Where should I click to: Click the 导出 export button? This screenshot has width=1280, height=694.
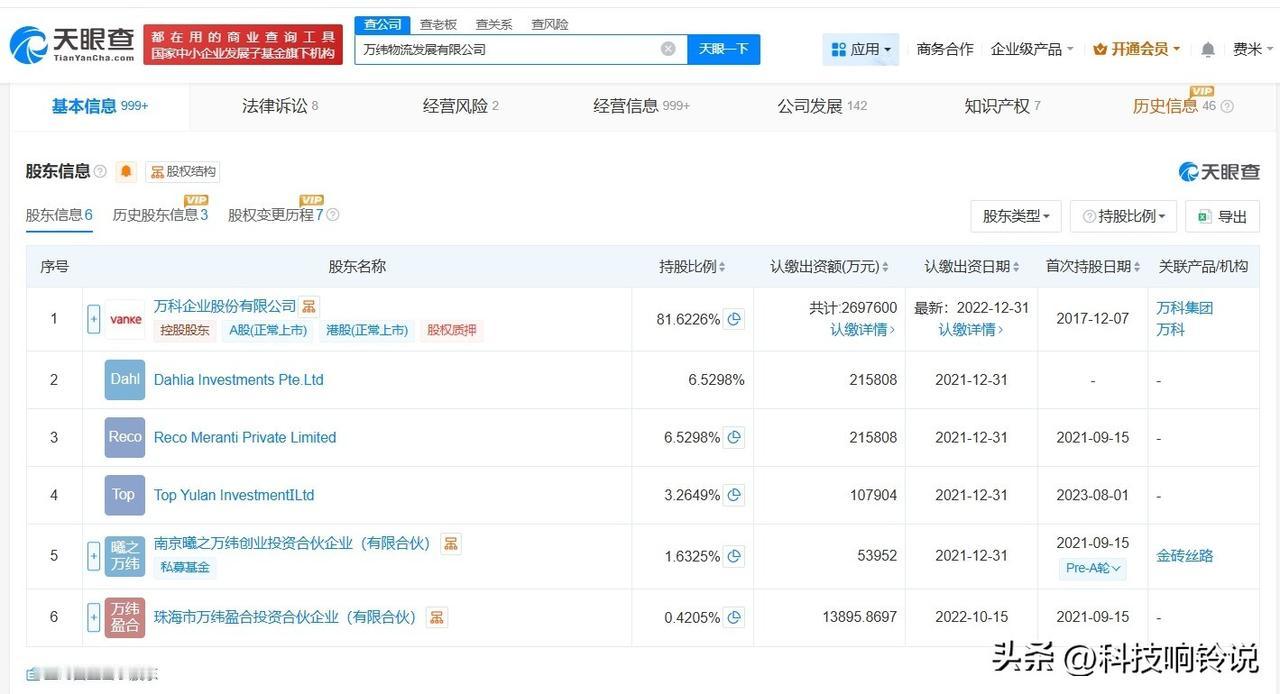click(1222, 216)
